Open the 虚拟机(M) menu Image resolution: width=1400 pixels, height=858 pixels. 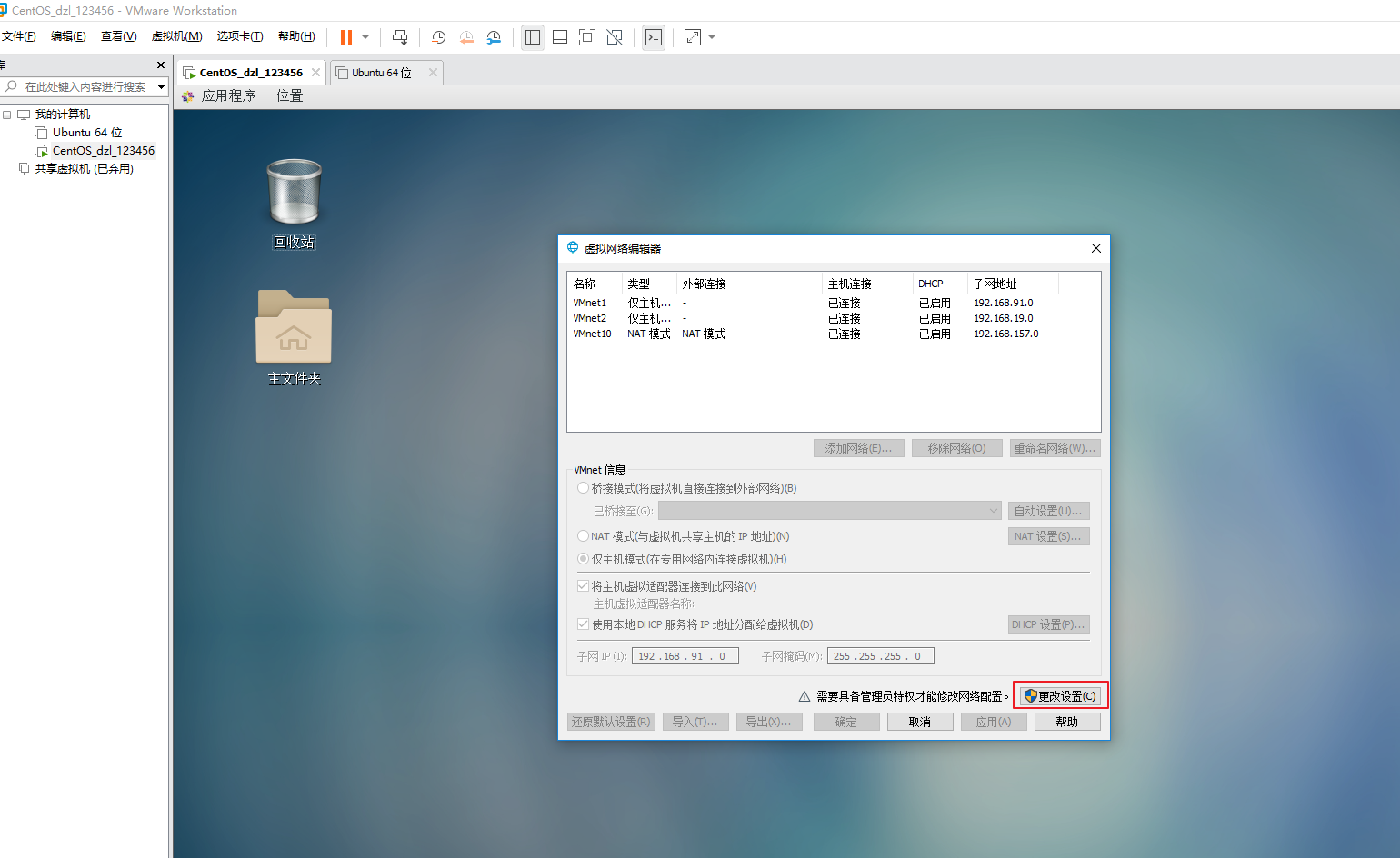(x=176, y=36)
